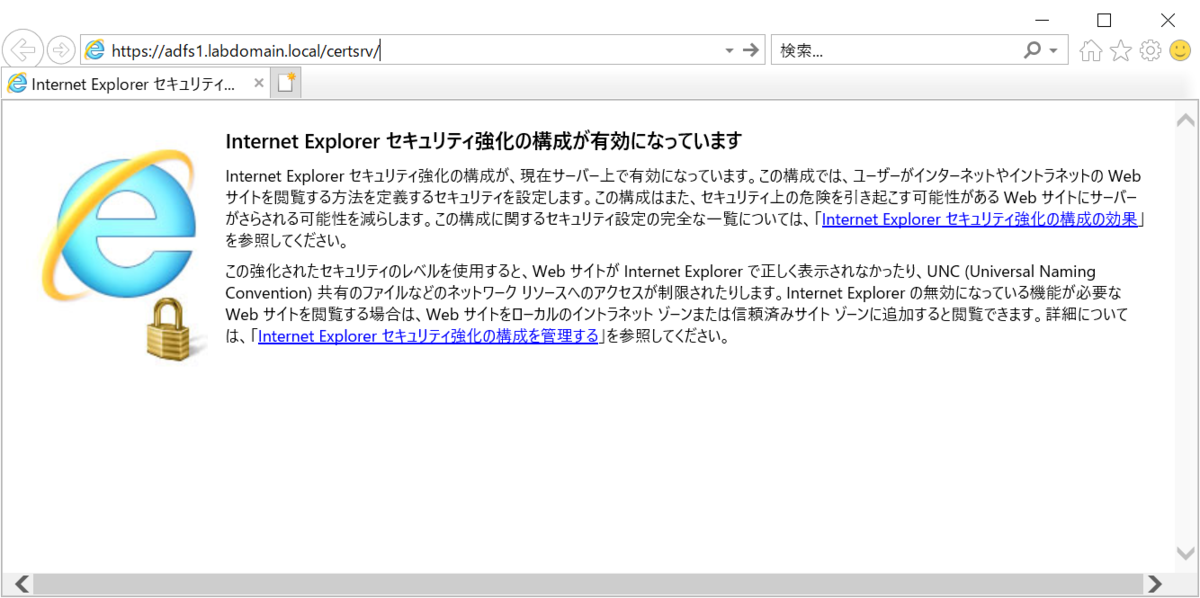Select the Internet Explorer セキュリティ tab

136,84
